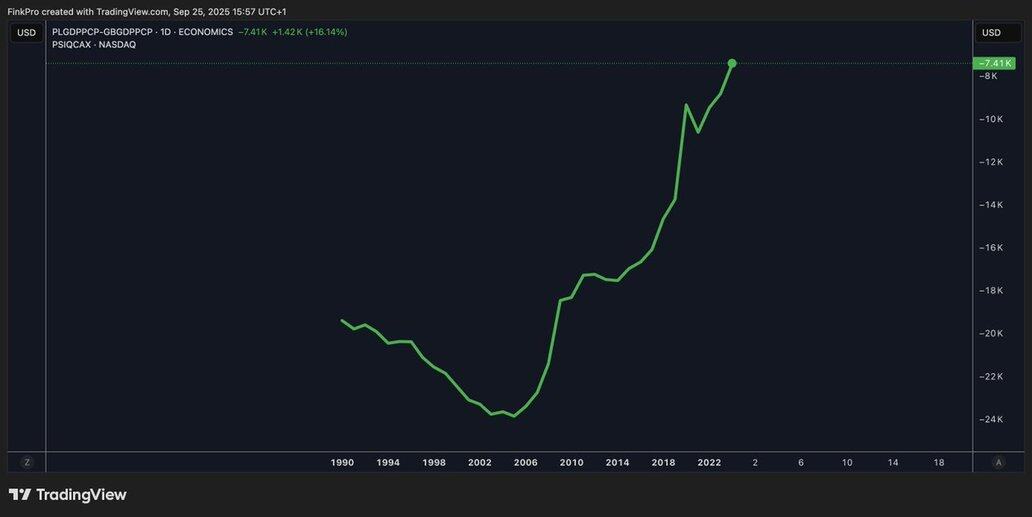Select the green -7.41K price label
This screenshot has width=1032, height=517.
[x=993, y=63]
